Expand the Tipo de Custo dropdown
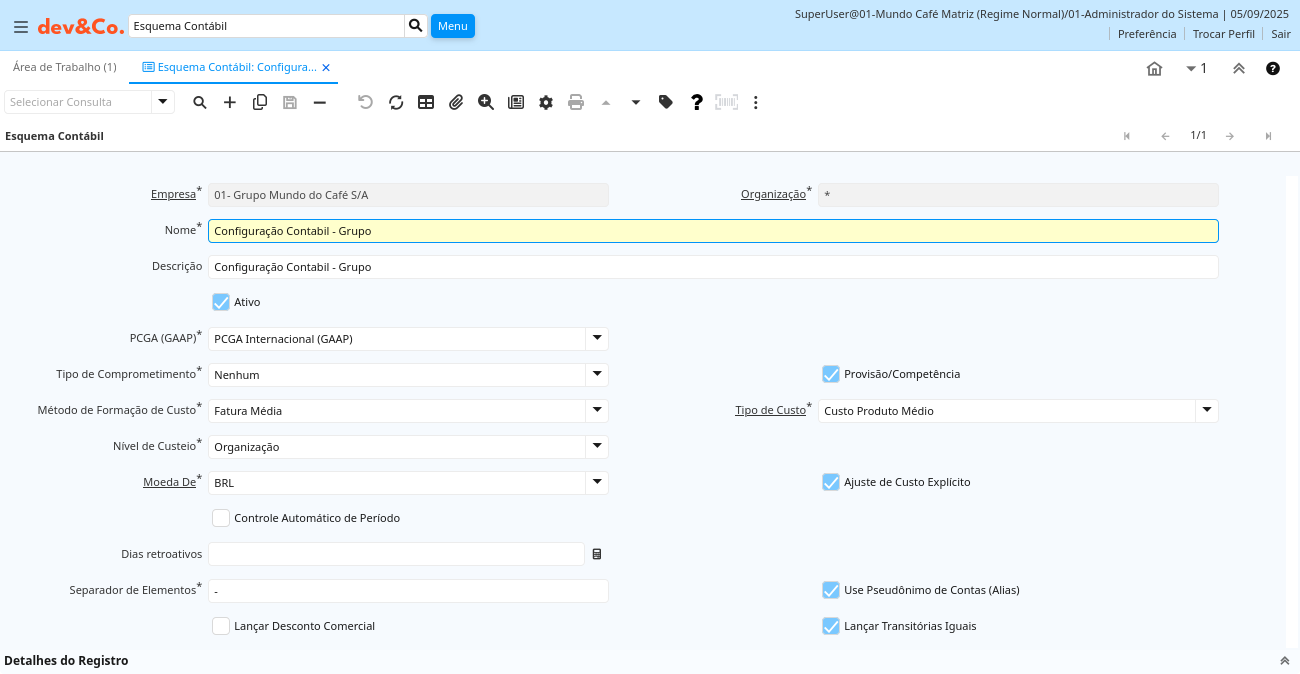 [x=1207, y=410]
